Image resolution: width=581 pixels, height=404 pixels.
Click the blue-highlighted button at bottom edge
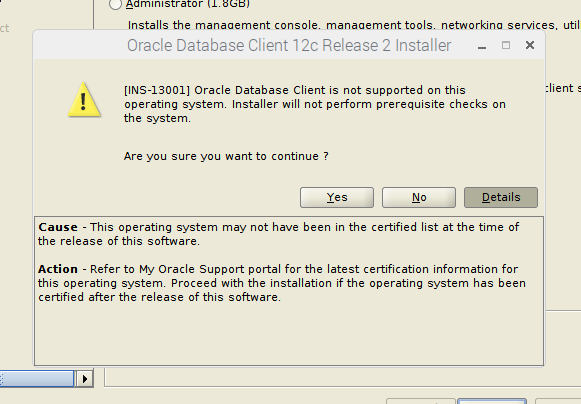(492, 401)
